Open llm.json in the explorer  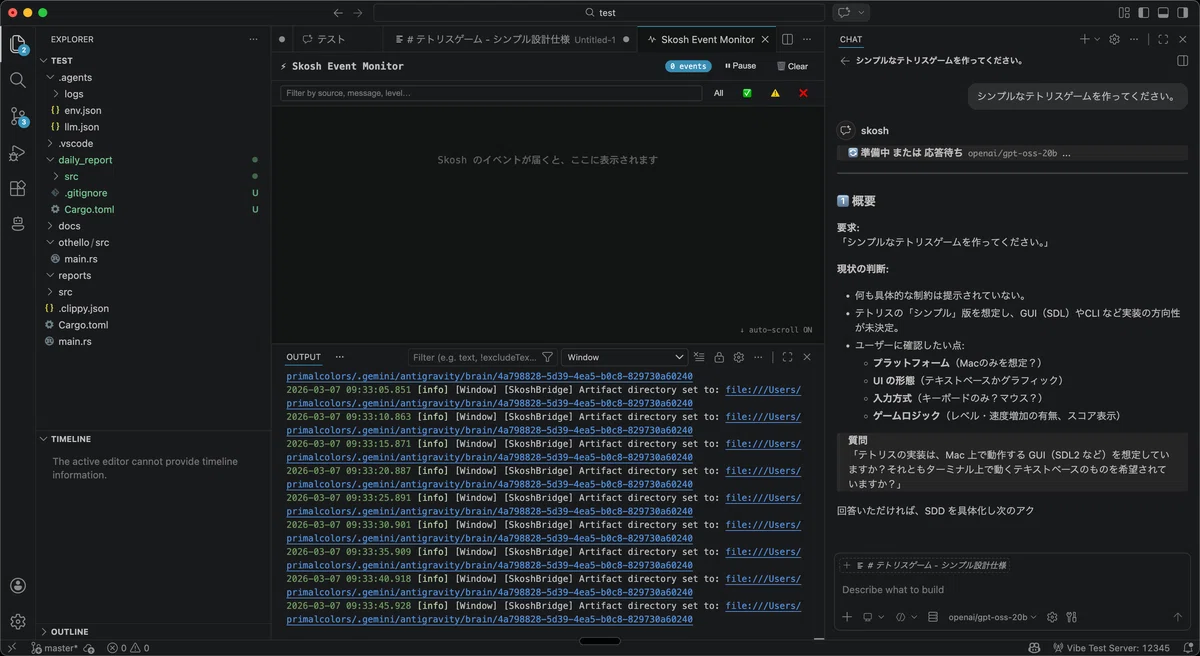tap(82, 127)
